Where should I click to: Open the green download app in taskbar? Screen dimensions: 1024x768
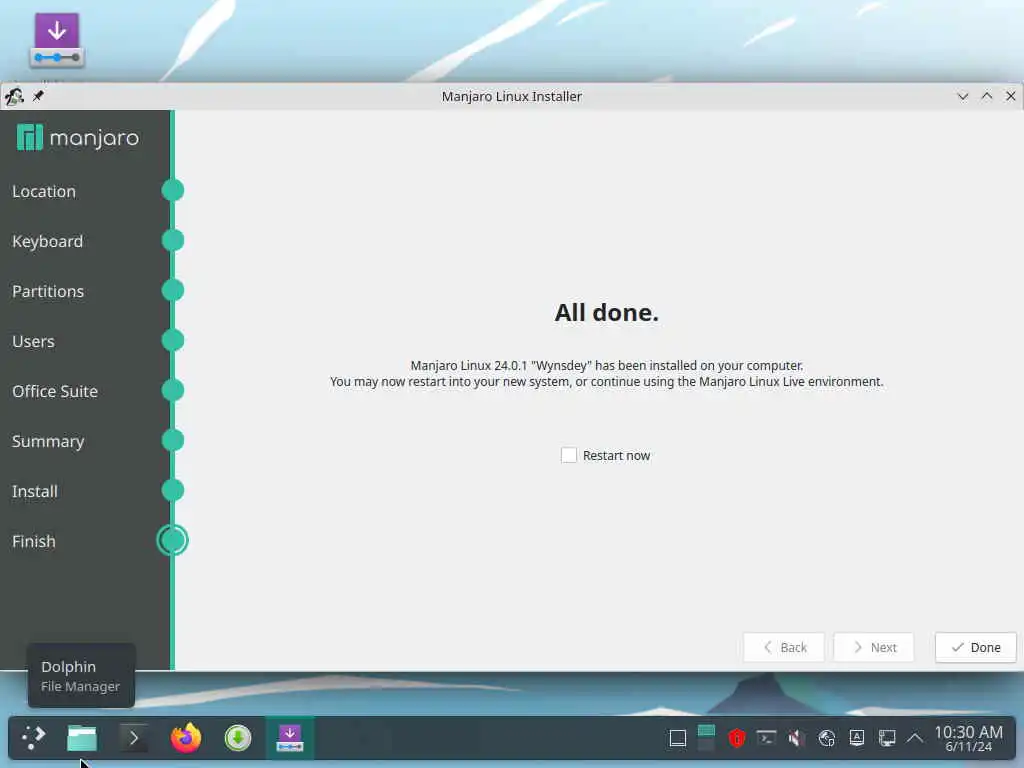[x=238, y=738]
